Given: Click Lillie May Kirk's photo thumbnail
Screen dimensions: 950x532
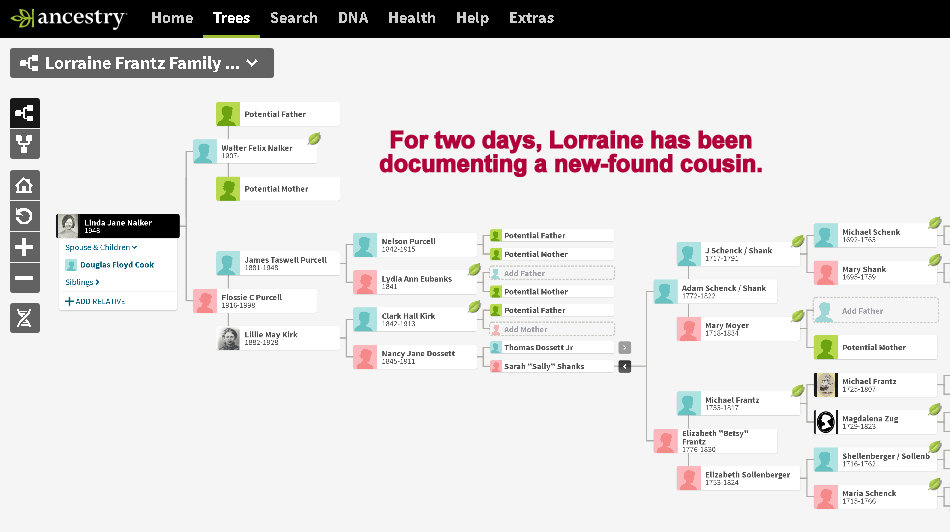Looking at the screenshot, I should [229, 338].
